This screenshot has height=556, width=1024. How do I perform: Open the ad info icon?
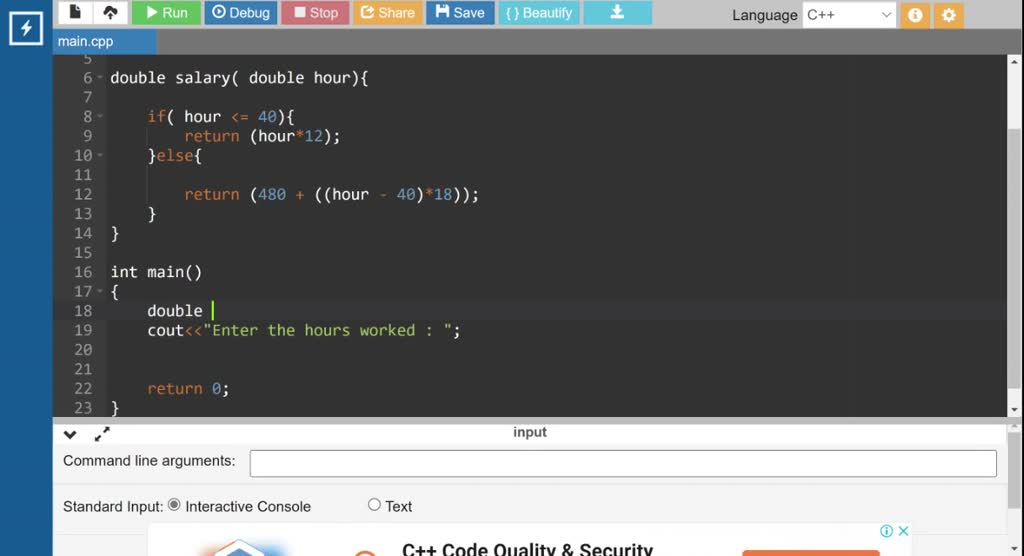coord(886,531)
